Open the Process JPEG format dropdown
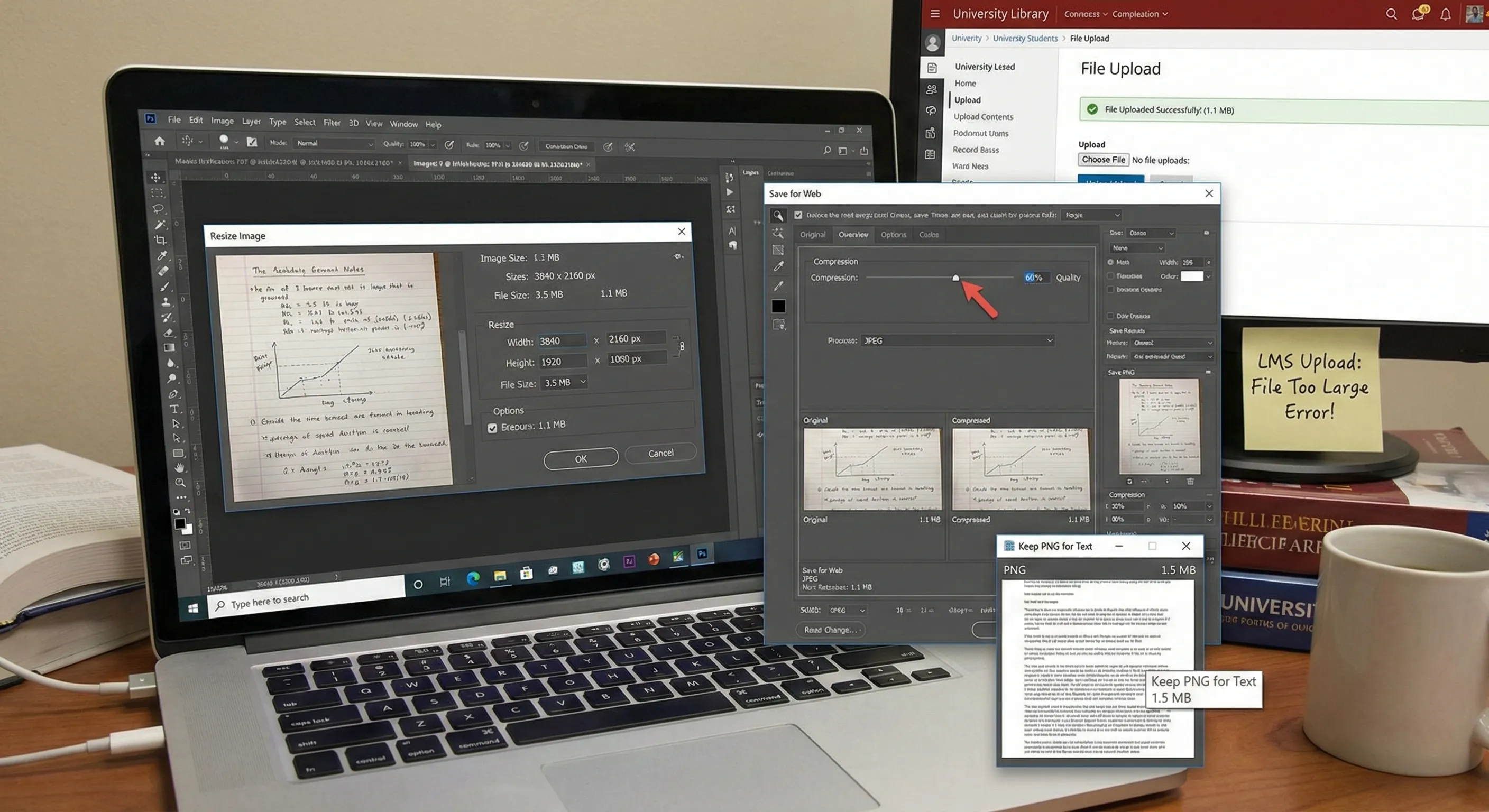 tap(957, 340)
